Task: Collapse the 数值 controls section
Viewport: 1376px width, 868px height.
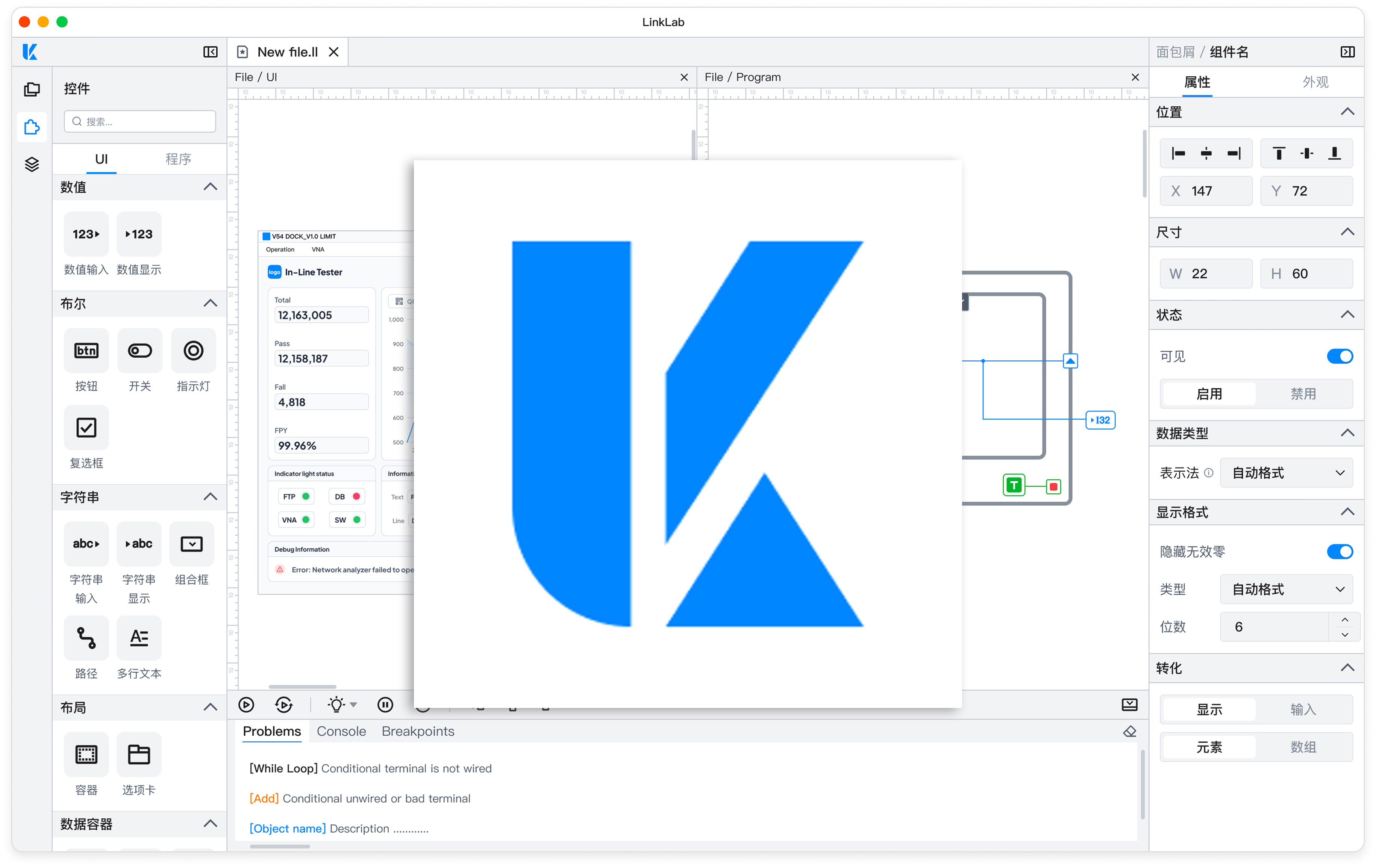Action: [210, 187]
